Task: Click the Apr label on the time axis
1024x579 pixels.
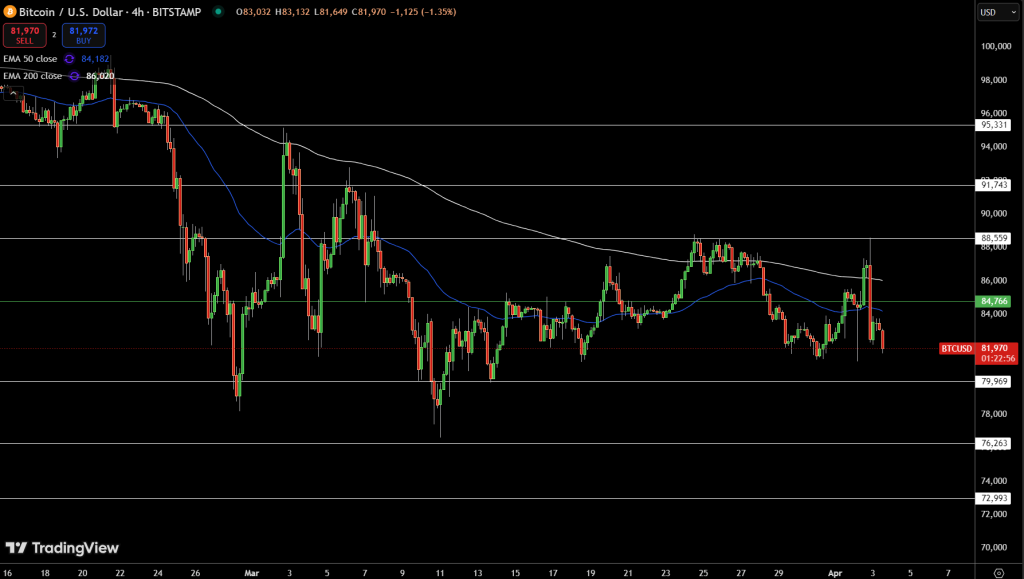Action: tap(835, 573)
